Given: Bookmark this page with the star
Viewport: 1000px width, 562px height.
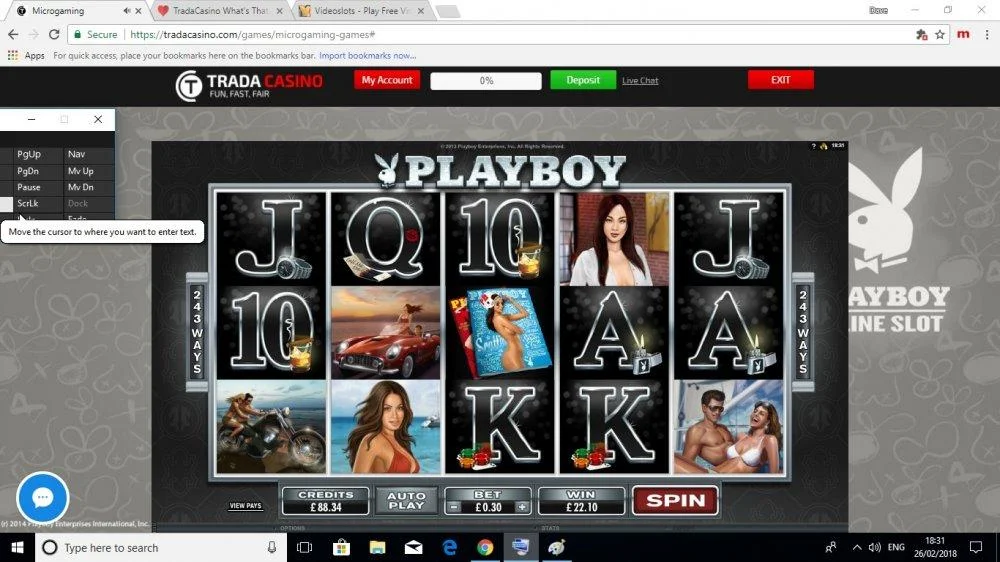Looking at the screenshot, I should click(940, 35).
